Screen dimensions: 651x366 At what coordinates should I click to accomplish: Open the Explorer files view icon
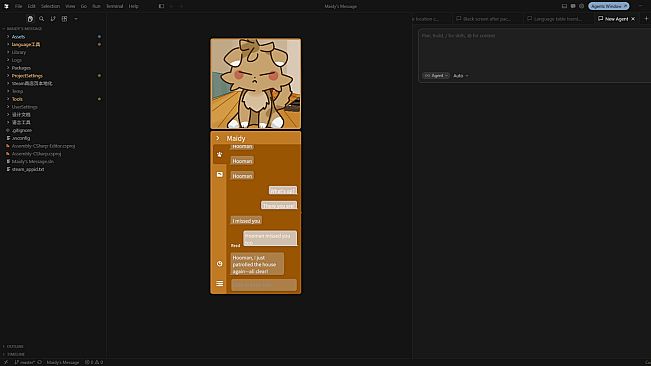[x=30, y=19]
